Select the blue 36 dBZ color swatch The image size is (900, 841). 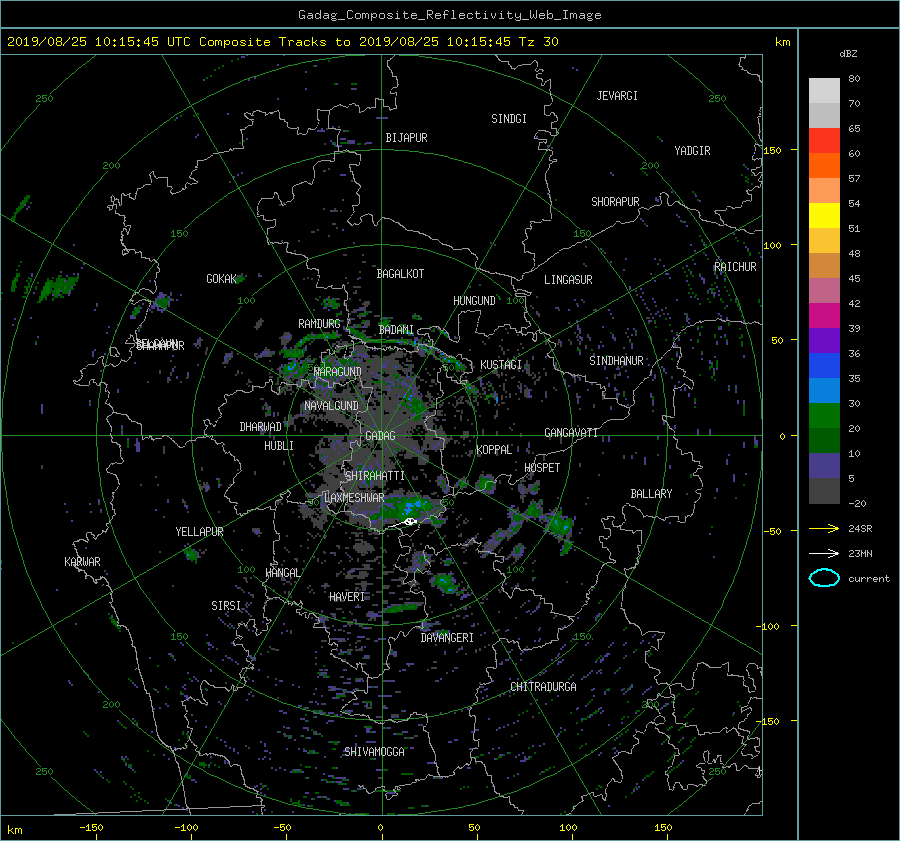824,365
